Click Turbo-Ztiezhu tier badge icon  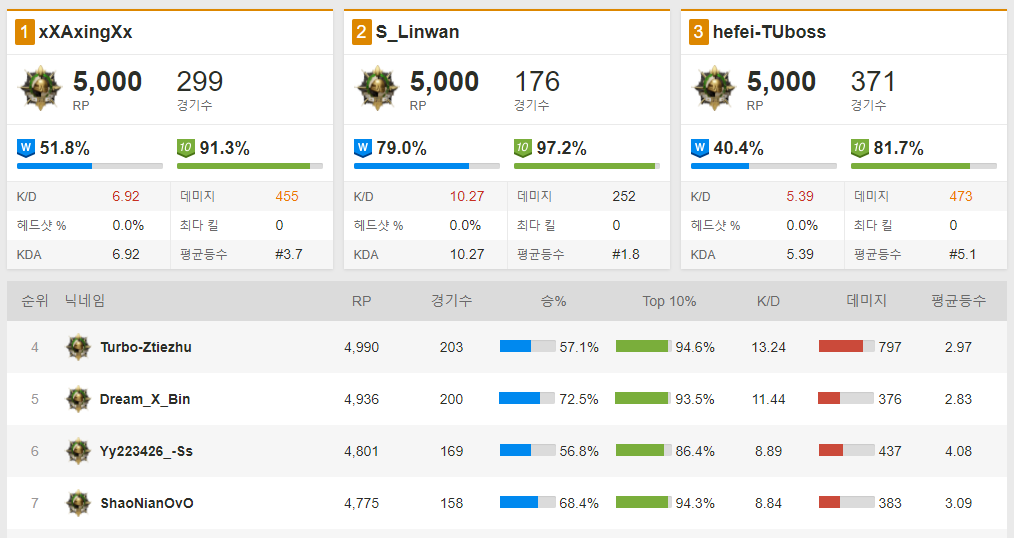pyautogui.click(x=78, y=347)
